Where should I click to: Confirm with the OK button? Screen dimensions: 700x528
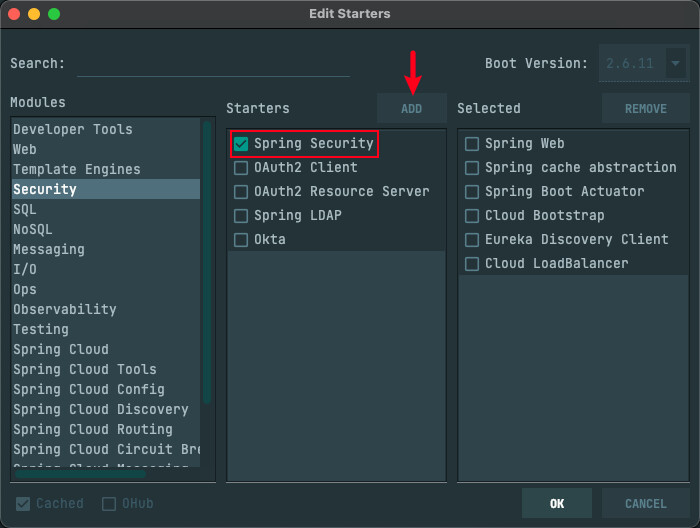(x=557, y=503)
